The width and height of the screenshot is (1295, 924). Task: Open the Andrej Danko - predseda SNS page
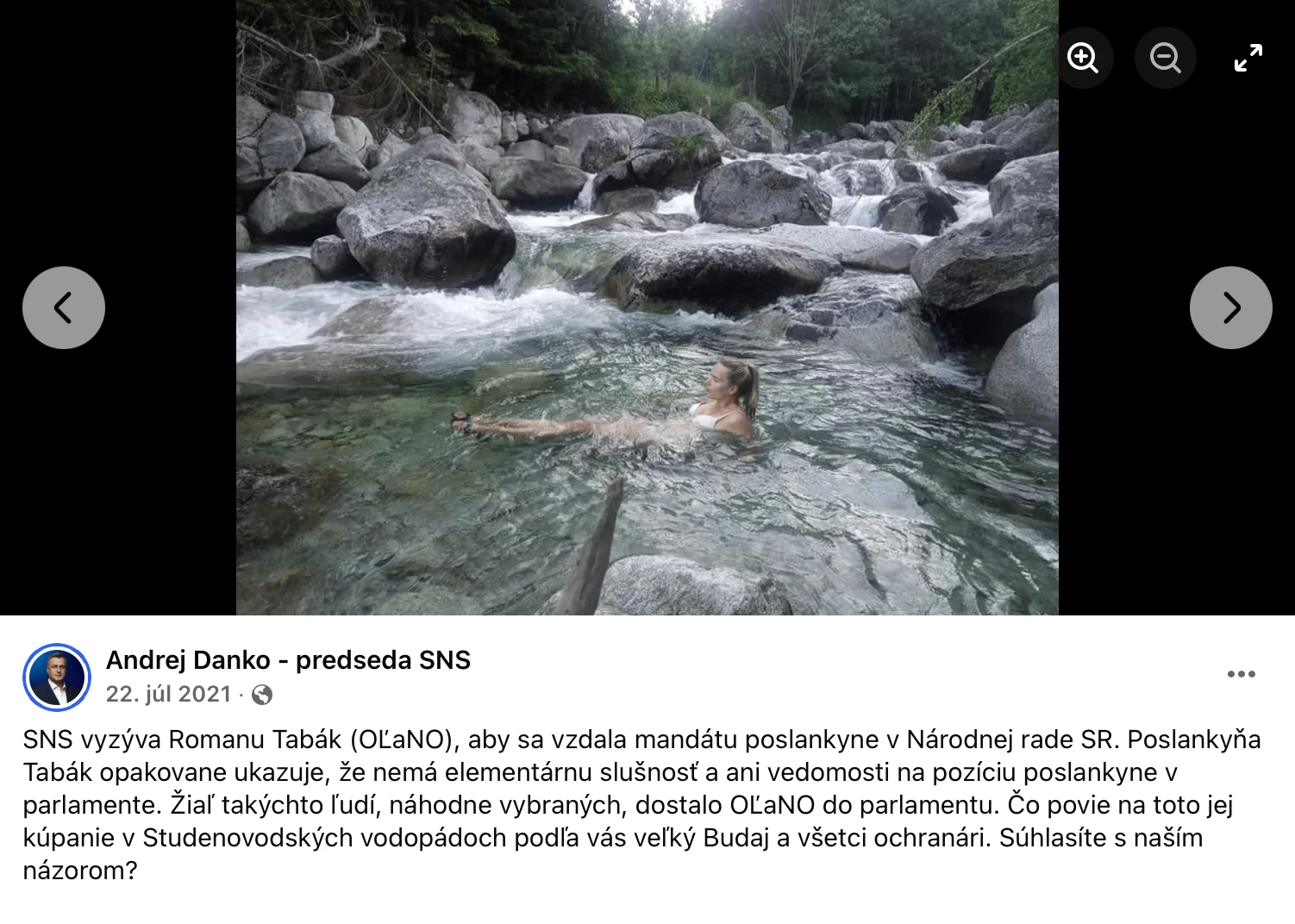pyautogui.click(x=288, y=660)
